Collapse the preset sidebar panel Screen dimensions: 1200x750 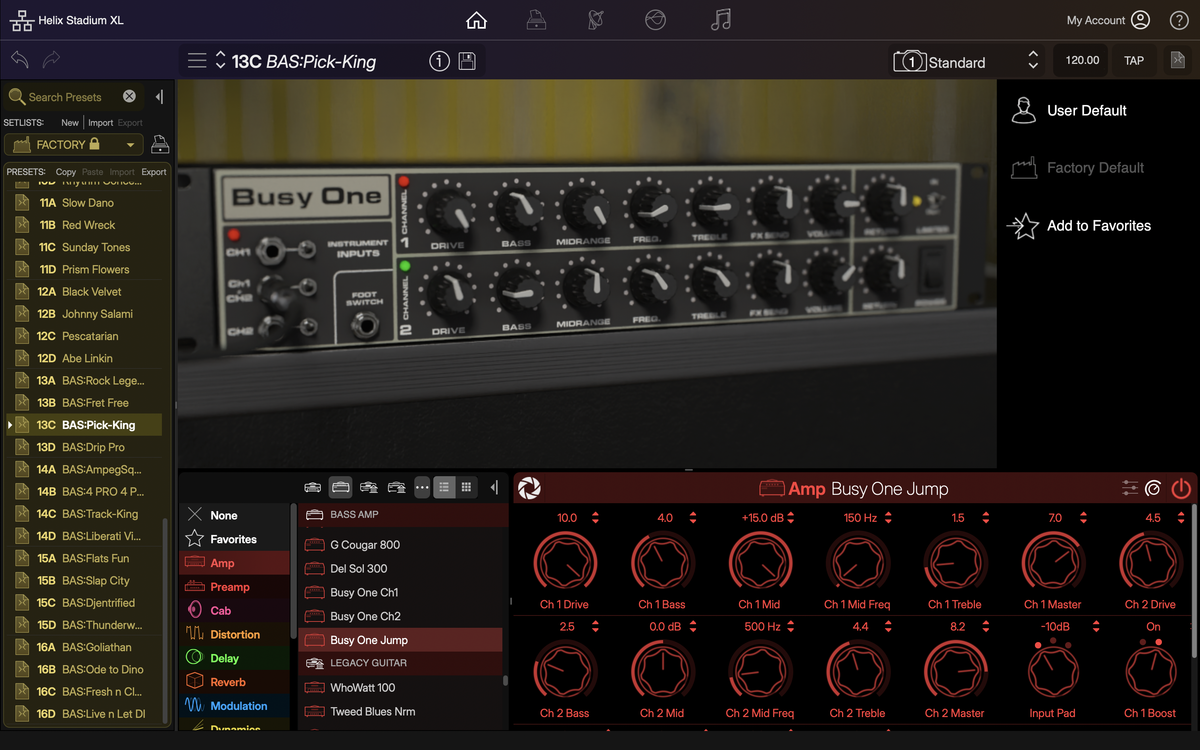(x=159, y=96)
